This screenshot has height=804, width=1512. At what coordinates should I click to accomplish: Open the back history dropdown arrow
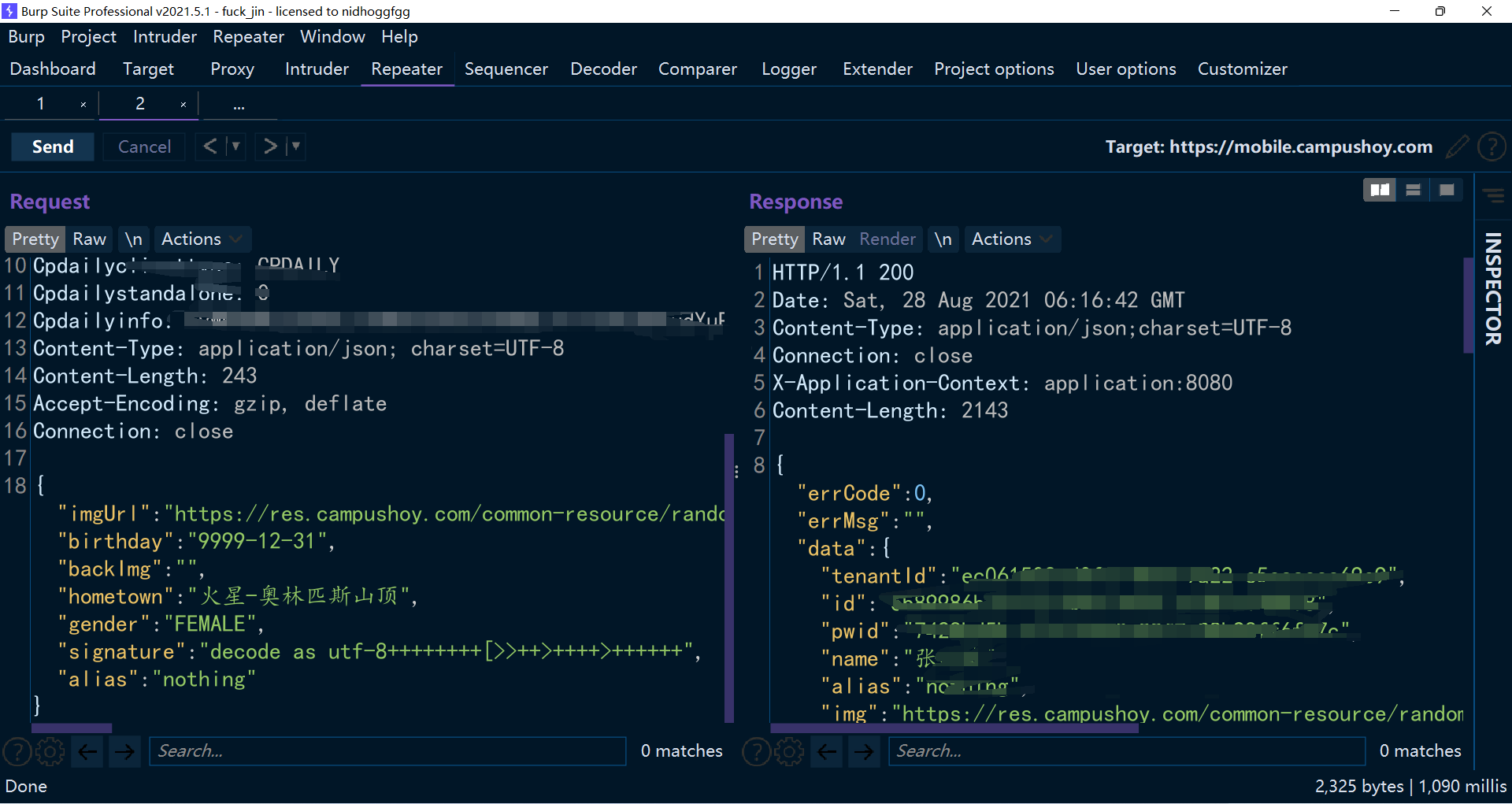point(235,146)
